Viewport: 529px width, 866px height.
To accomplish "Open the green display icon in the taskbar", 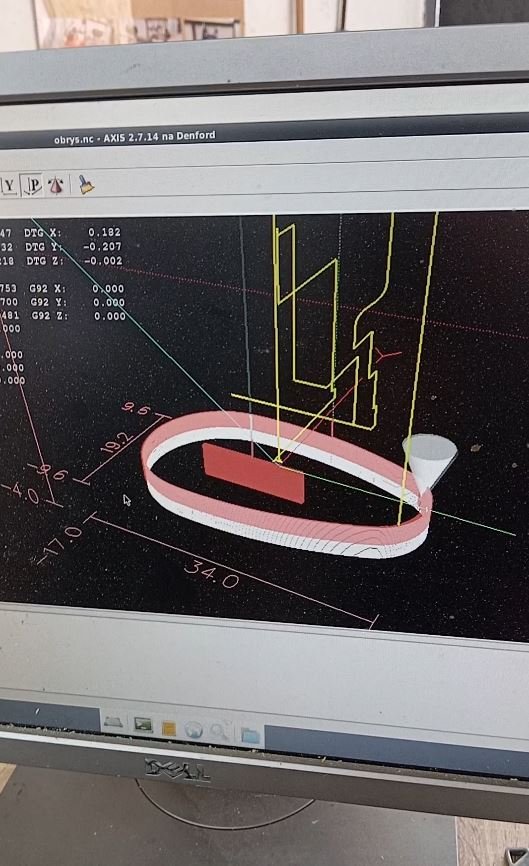I will coord(143,725).
